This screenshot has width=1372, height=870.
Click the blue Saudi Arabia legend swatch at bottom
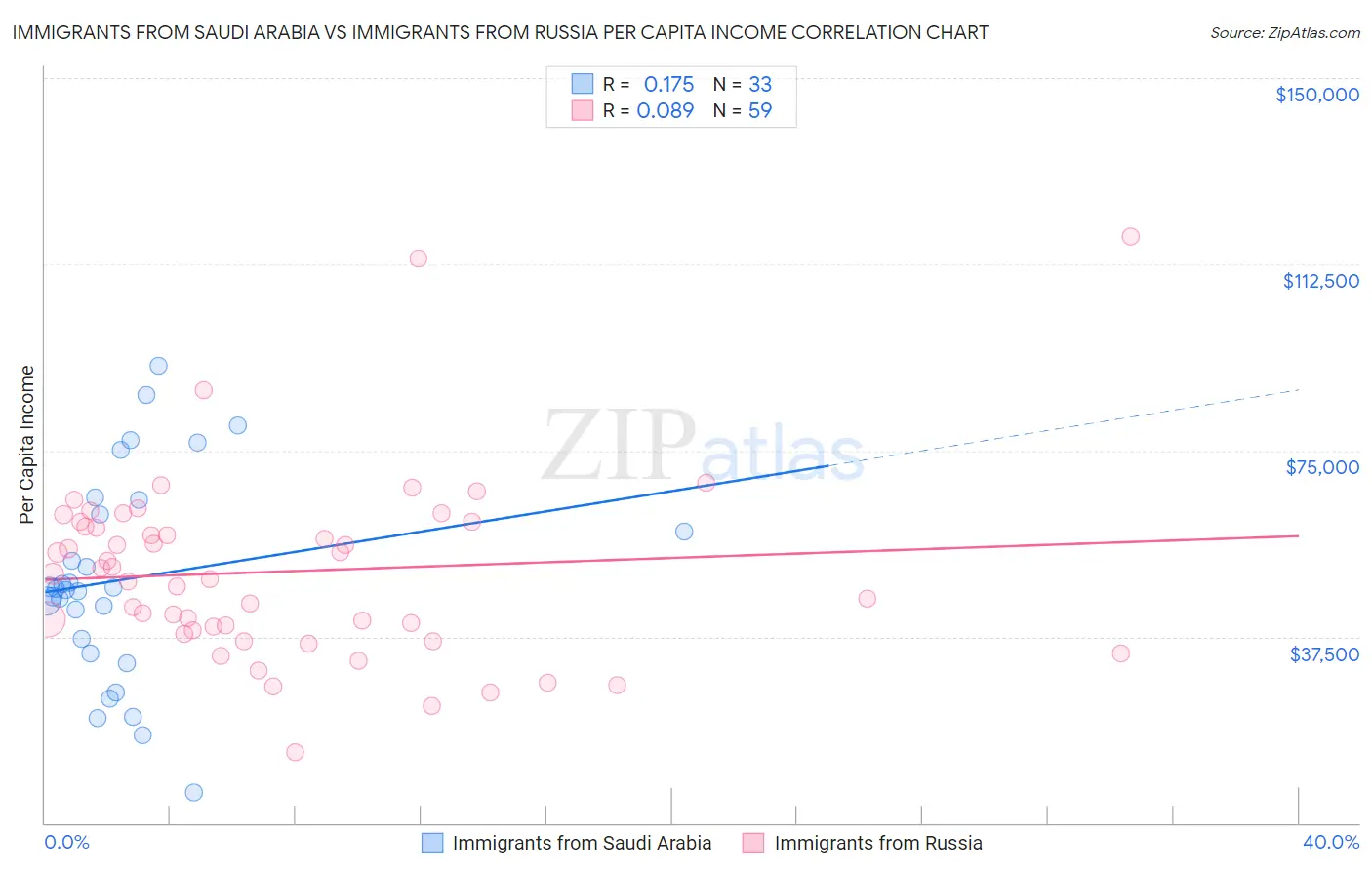(x=432, y=843)
